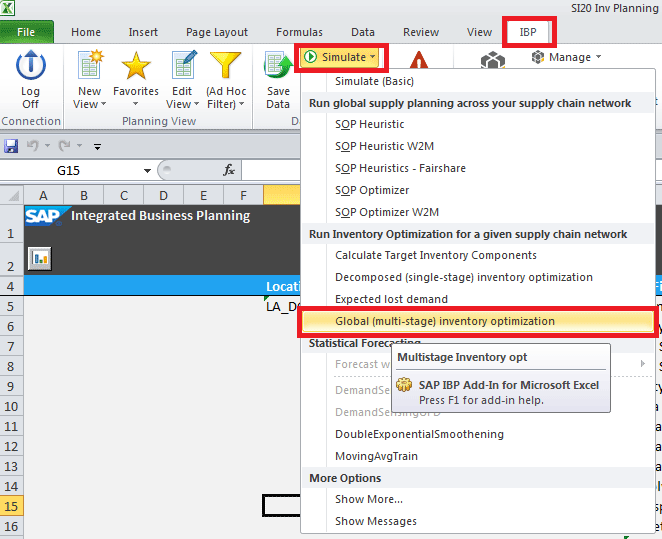Click the quick access Save disk icon
Screen dimensions: 662x539
coord(12,146)
